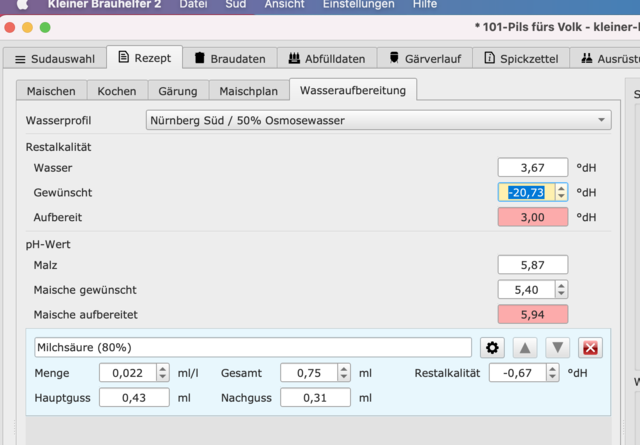Viewport: 640px width, 445px height.
Task: Open the Maischplan sub-tab
Action: click(249, 91)
